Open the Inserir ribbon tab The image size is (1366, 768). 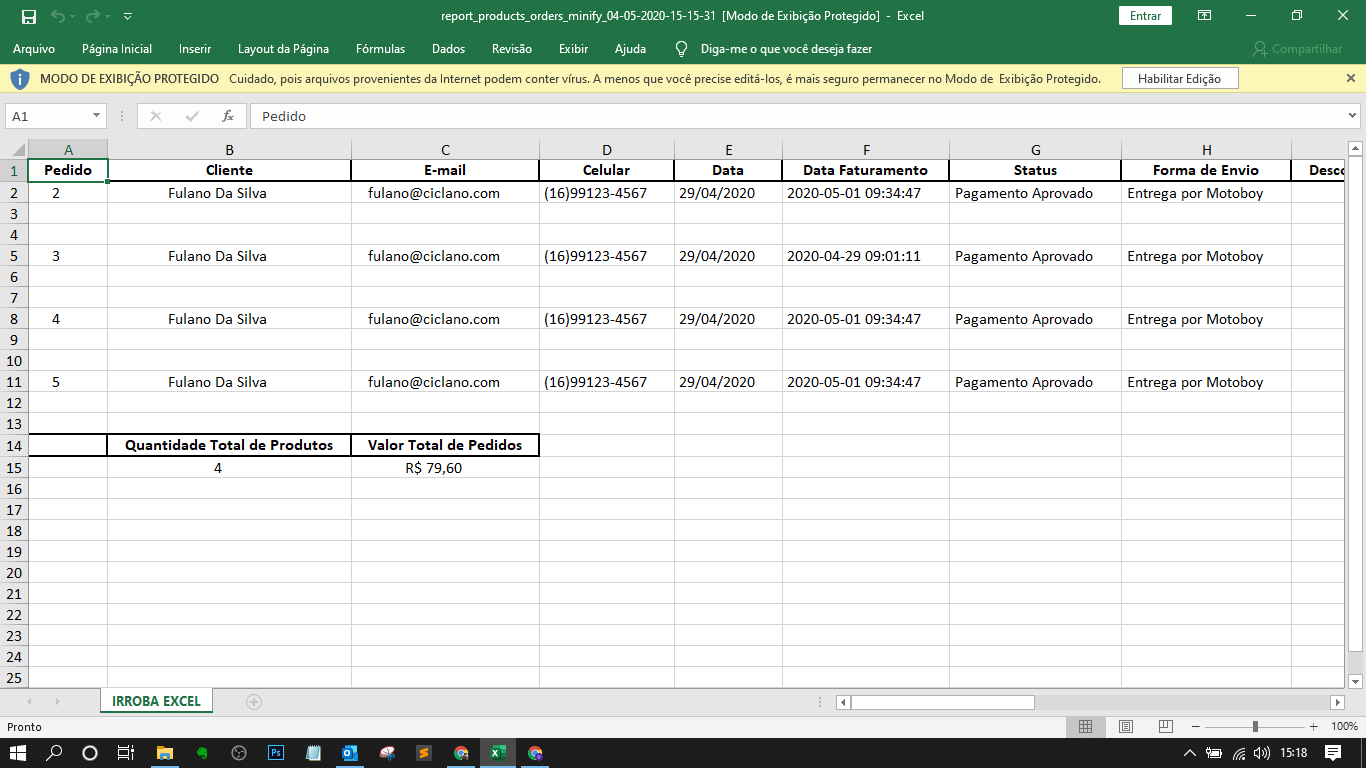click(195, 48)
